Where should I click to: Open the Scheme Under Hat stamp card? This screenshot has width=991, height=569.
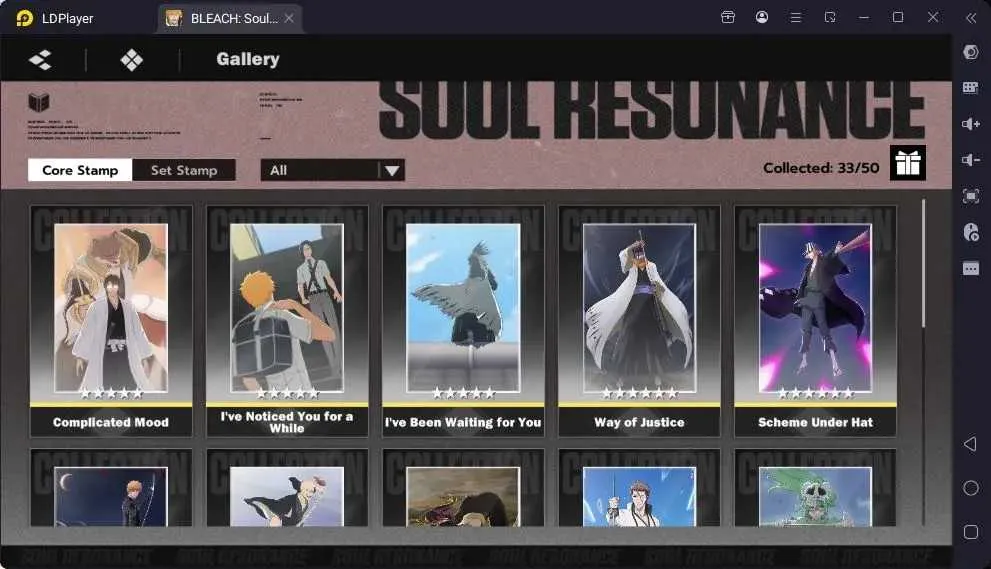pos(815,321)
